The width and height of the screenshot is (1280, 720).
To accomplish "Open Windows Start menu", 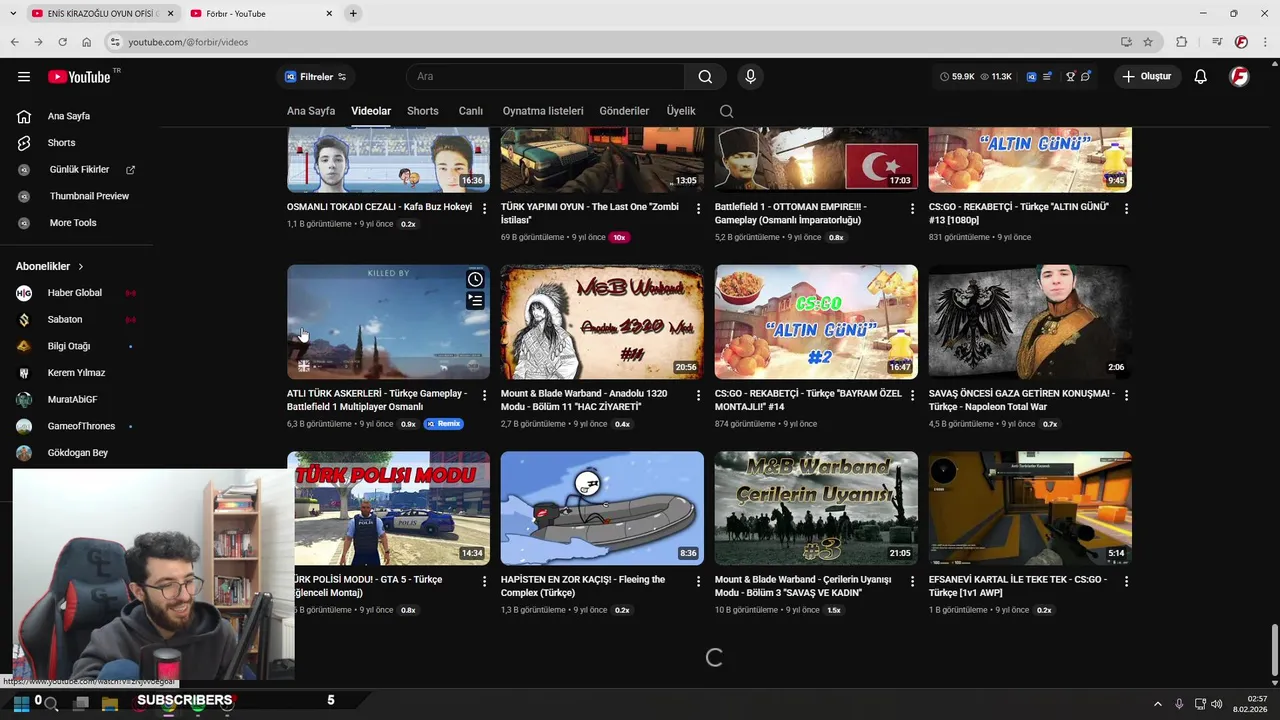I will [21, 703].
